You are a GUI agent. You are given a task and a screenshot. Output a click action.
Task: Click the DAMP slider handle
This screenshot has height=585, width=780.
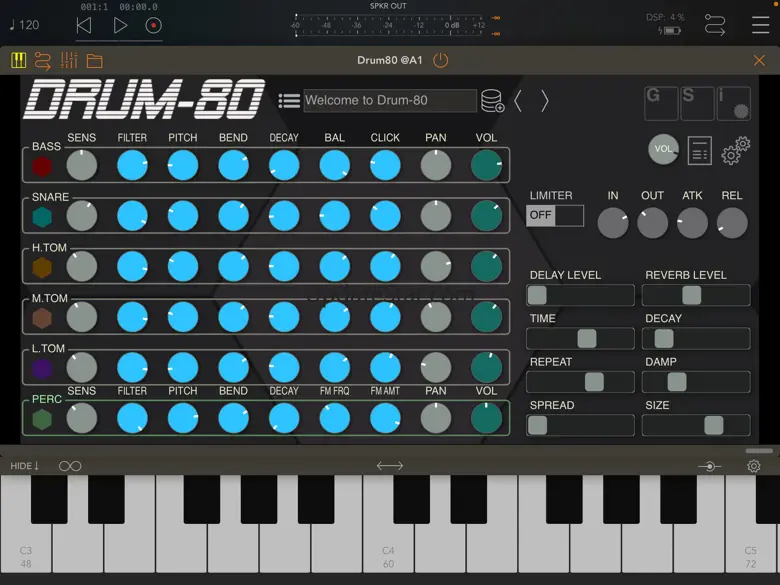[x=677, y=382]
